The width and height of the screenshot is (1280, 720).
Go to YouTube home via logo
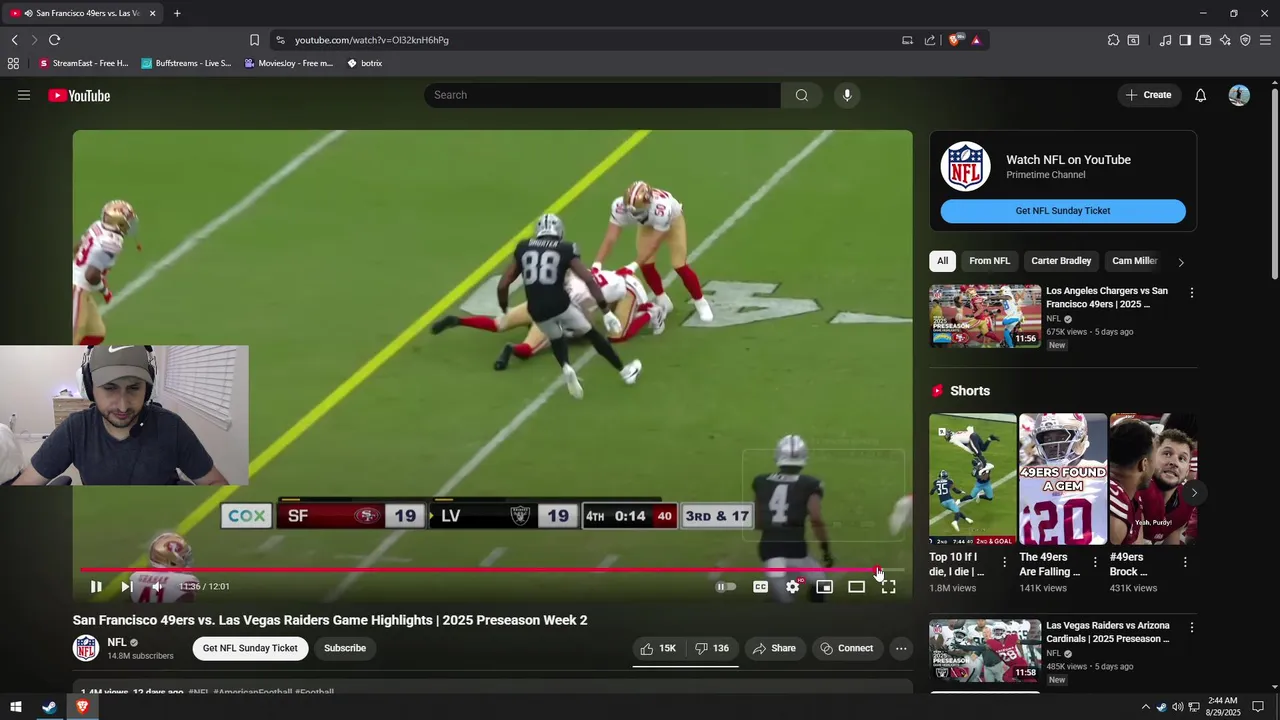coord(79,96)
